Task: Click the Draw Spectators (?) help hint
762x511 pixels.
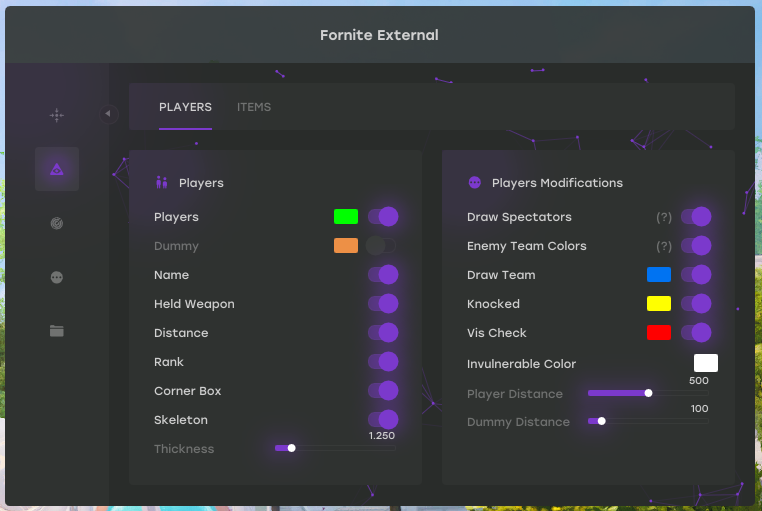Action: pos(664,217)
